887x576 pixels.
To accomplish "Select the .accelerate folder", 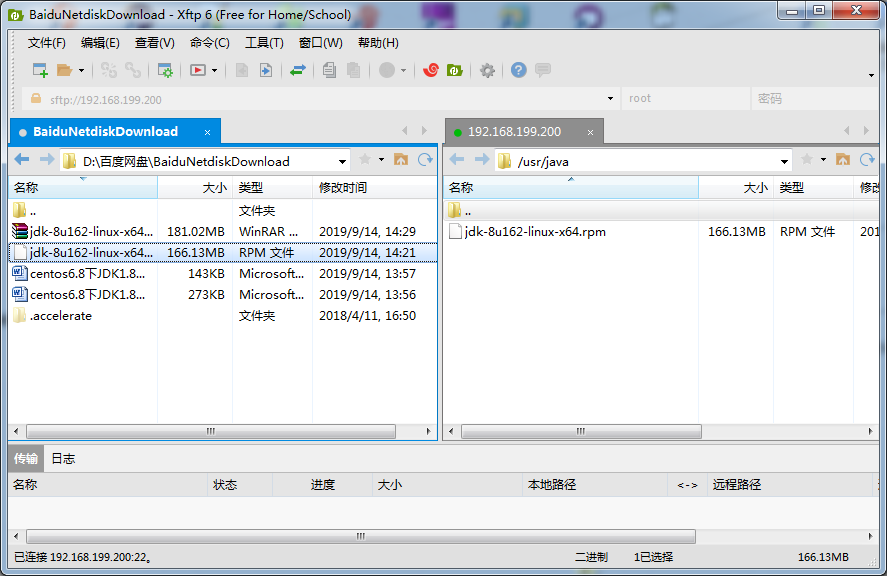I will 223,316.
